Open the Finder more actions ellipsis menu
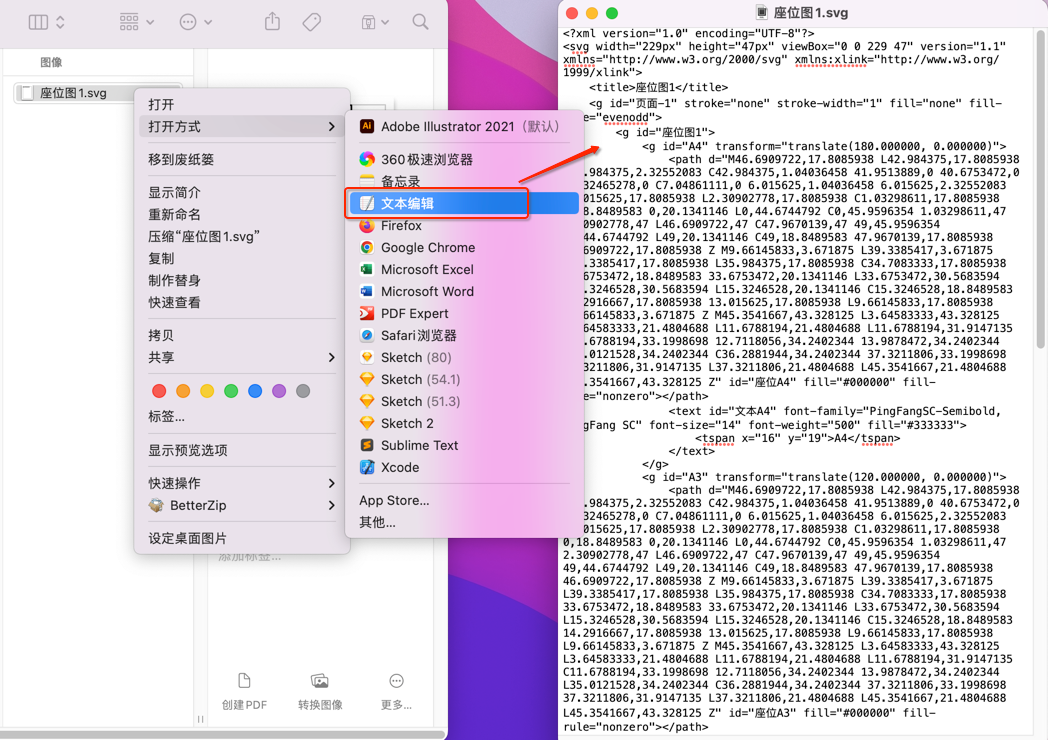Screen dimensions: 1048x740 195,22
